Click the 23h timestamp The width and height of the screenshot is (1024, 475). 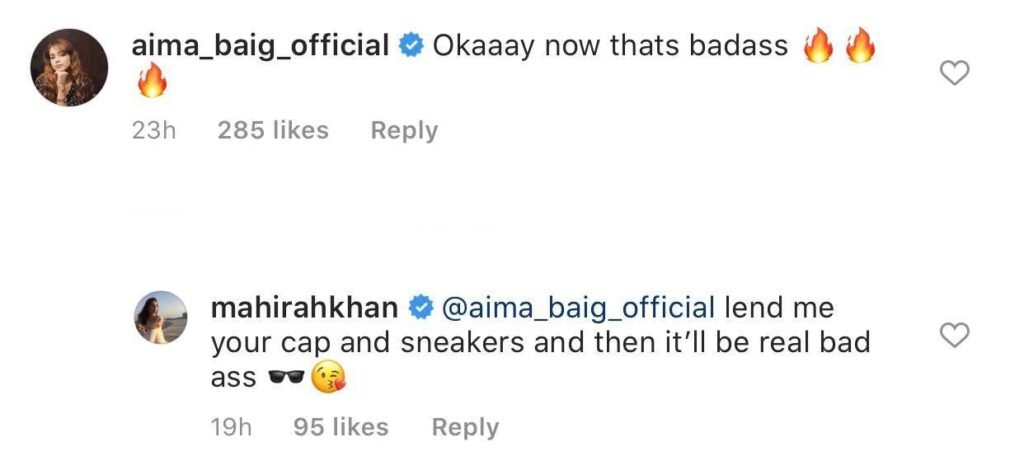tap(154, 130)
